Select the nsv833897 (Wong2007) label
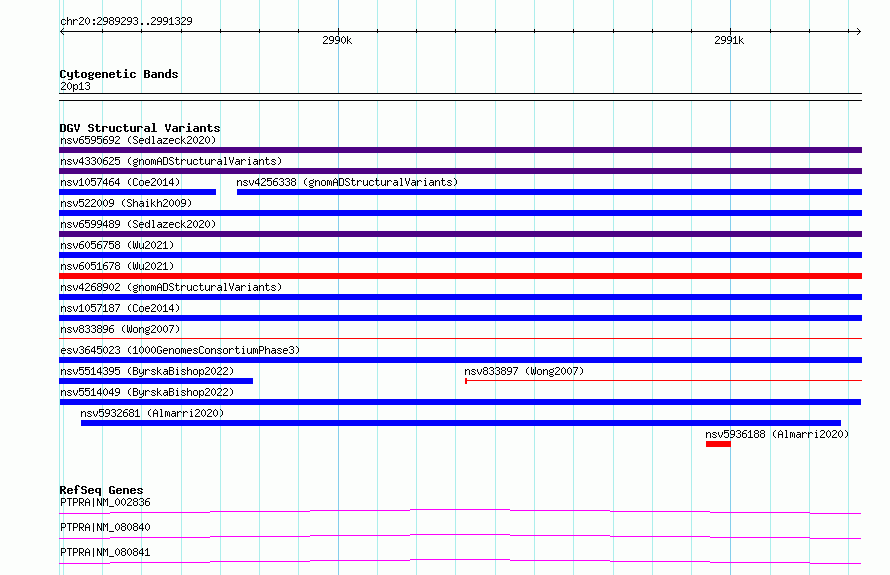Viewport: 890px width, 575px height. (524, 371)
